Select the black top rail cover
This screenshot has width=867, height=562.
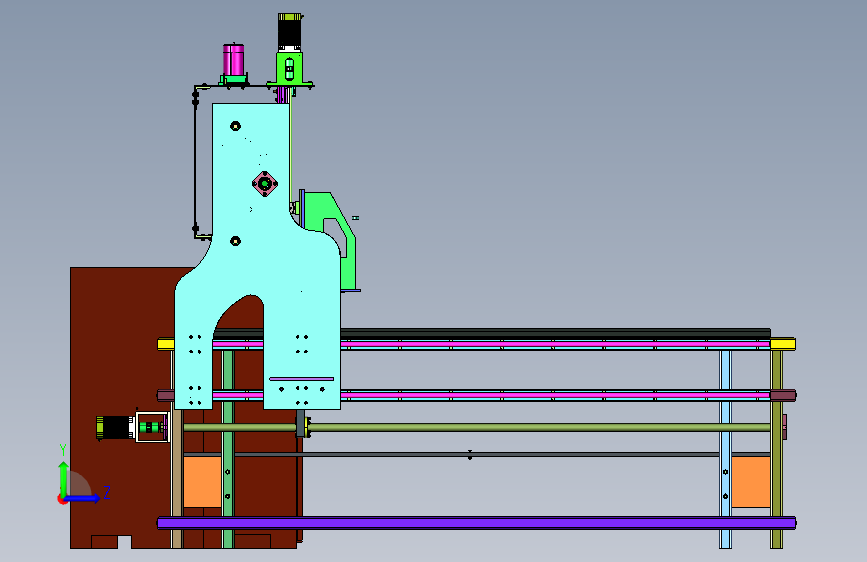point(553,332)
